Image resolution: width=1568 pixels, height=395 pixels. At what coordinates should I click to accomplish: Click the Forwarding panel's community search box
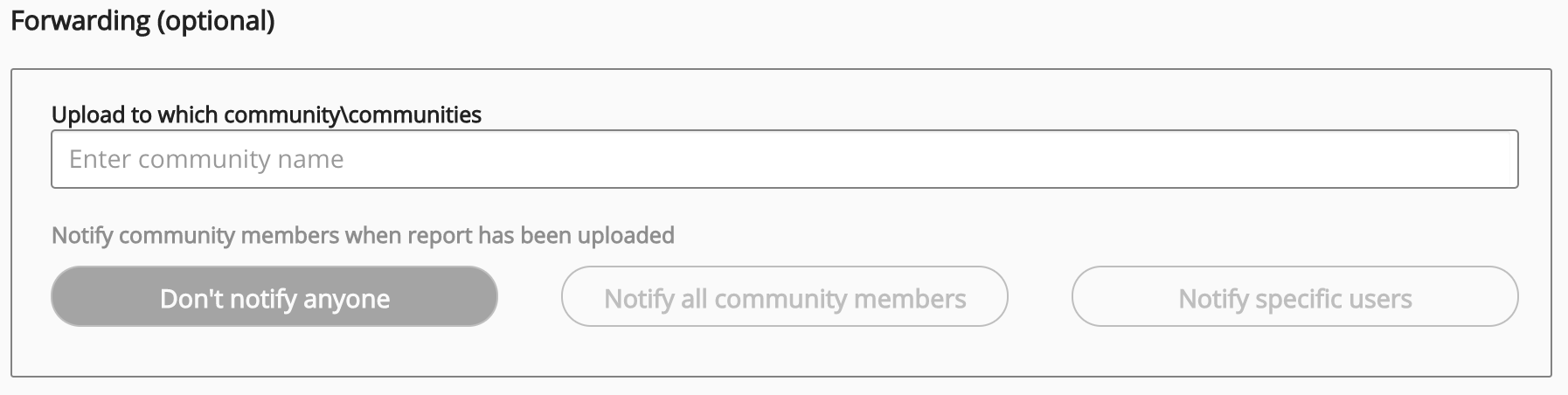tap(784, 159)
